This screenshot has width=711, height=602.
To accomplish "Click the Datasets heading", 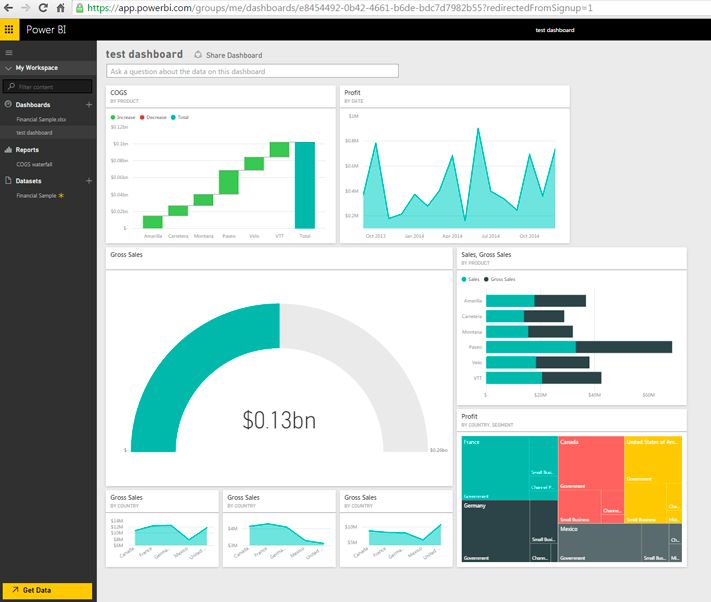I will [28, 181].
